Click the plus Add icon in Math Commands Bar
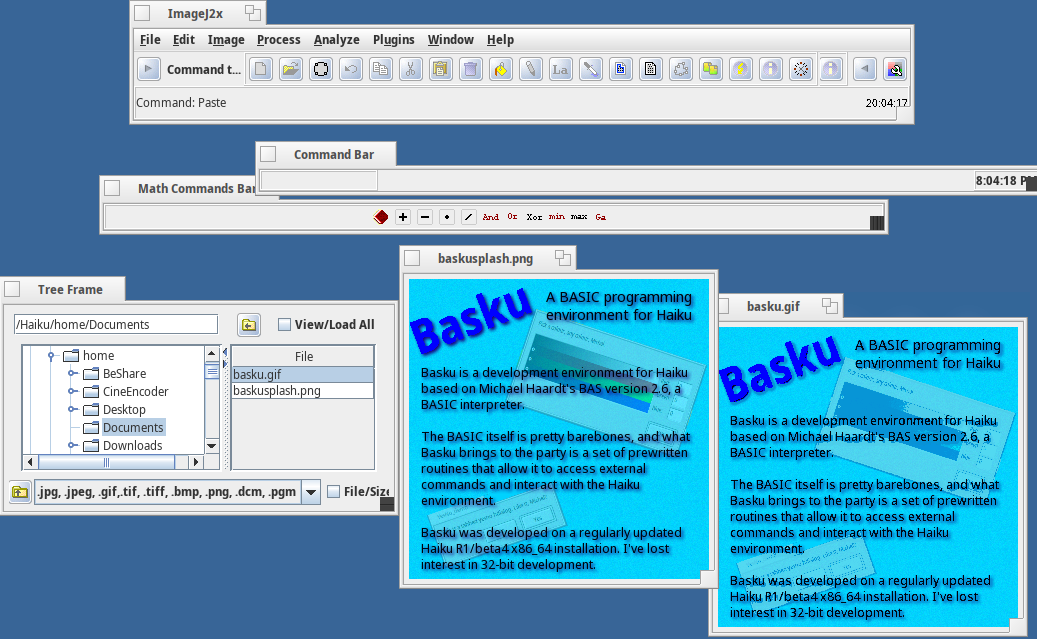This screenshot has width=1037, height=639. tap(403, 217)
